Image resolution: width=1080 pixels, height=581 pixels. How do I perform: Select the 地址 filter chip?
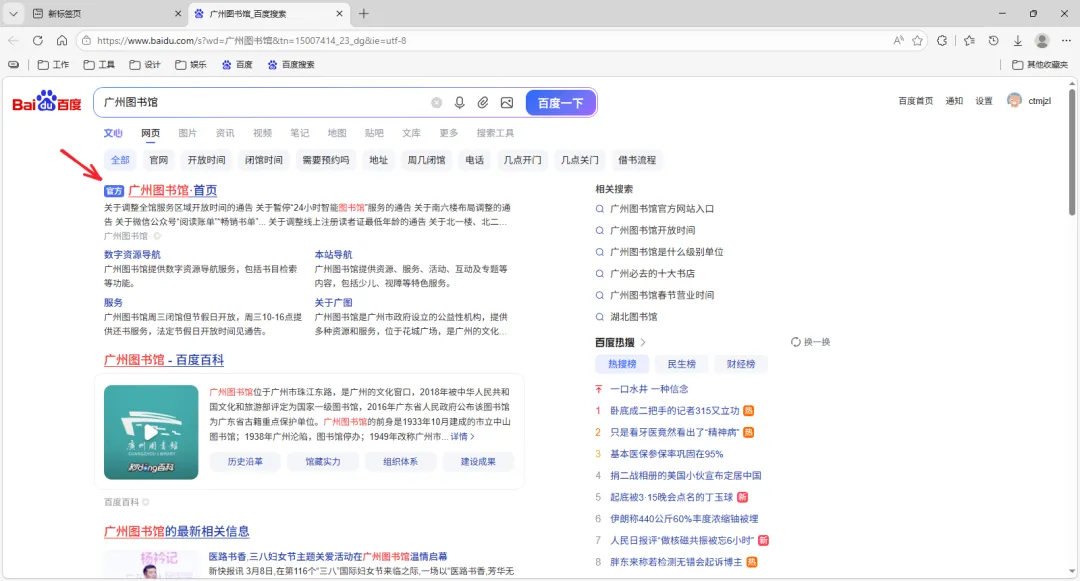pos(378,160)
